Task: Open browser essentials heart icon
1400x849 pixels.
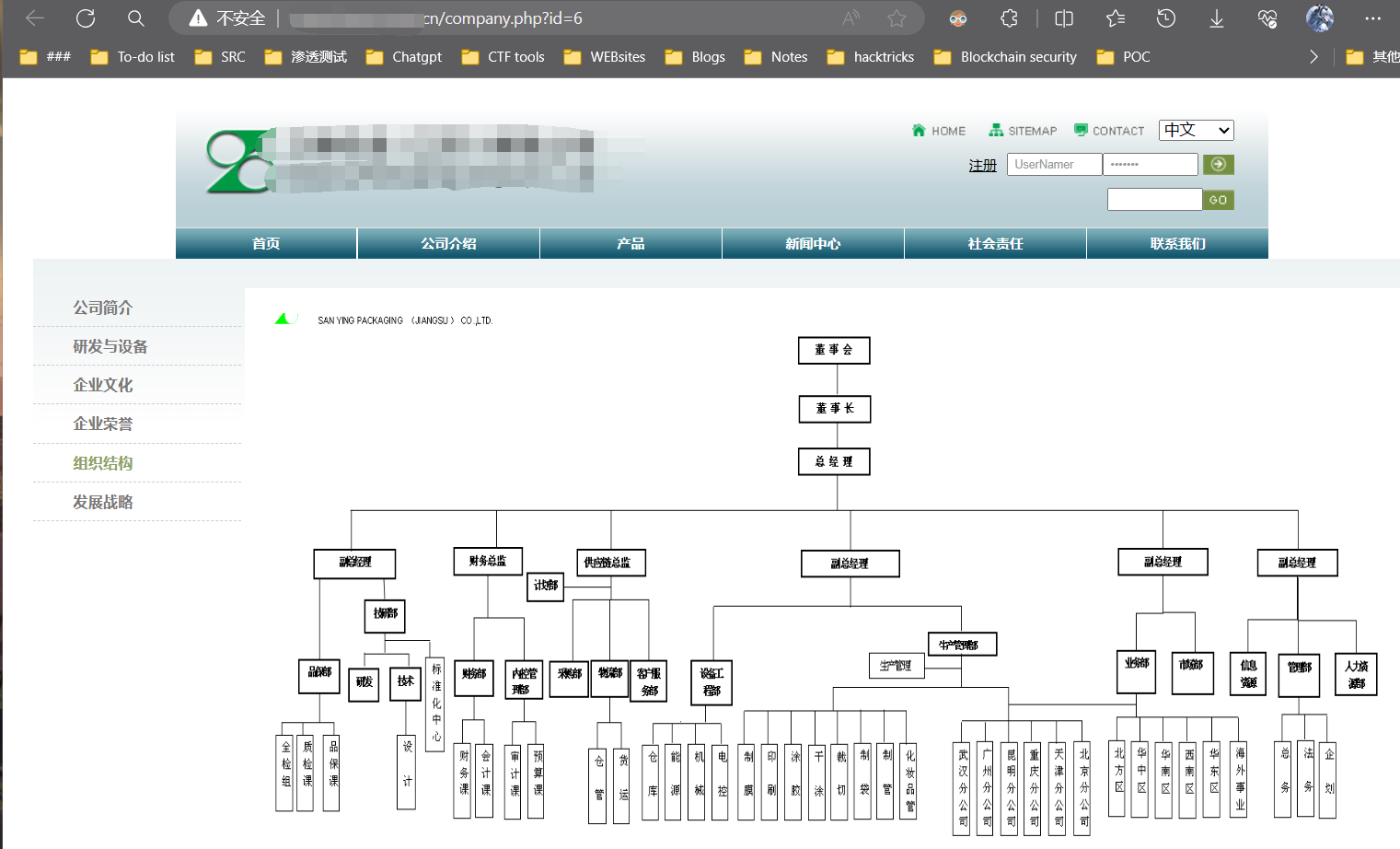Action: click(x=1267, y=18)
